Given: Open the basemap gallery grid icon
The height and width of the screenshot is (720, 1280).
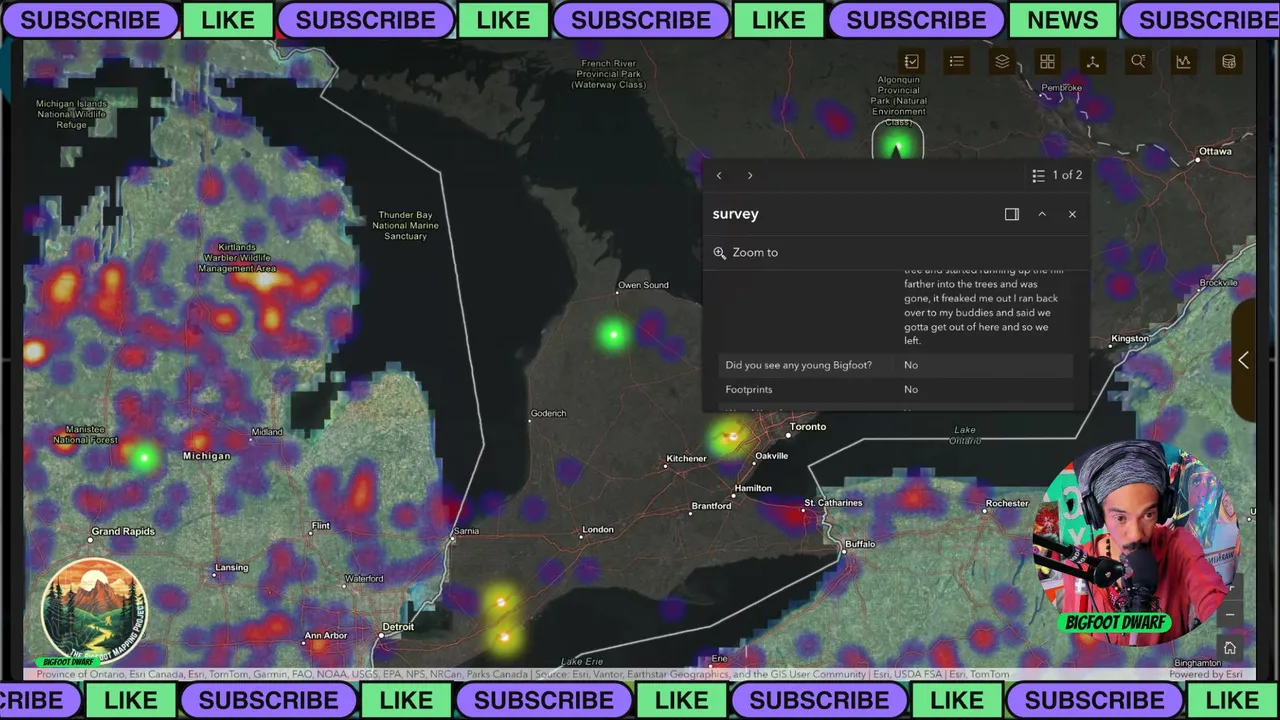Looking at the screenshot, I should click(1047, 62).
